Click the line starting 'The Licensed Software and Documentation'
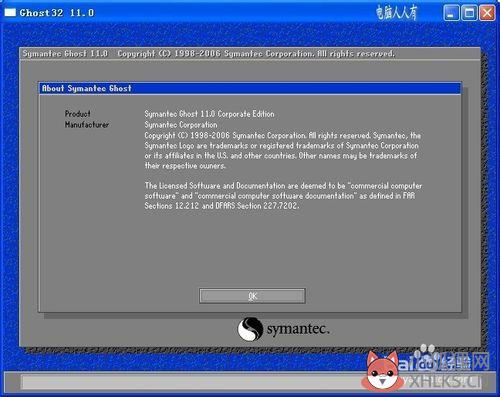This screenshot has width=500, height=397. click(x=283, y=186)
